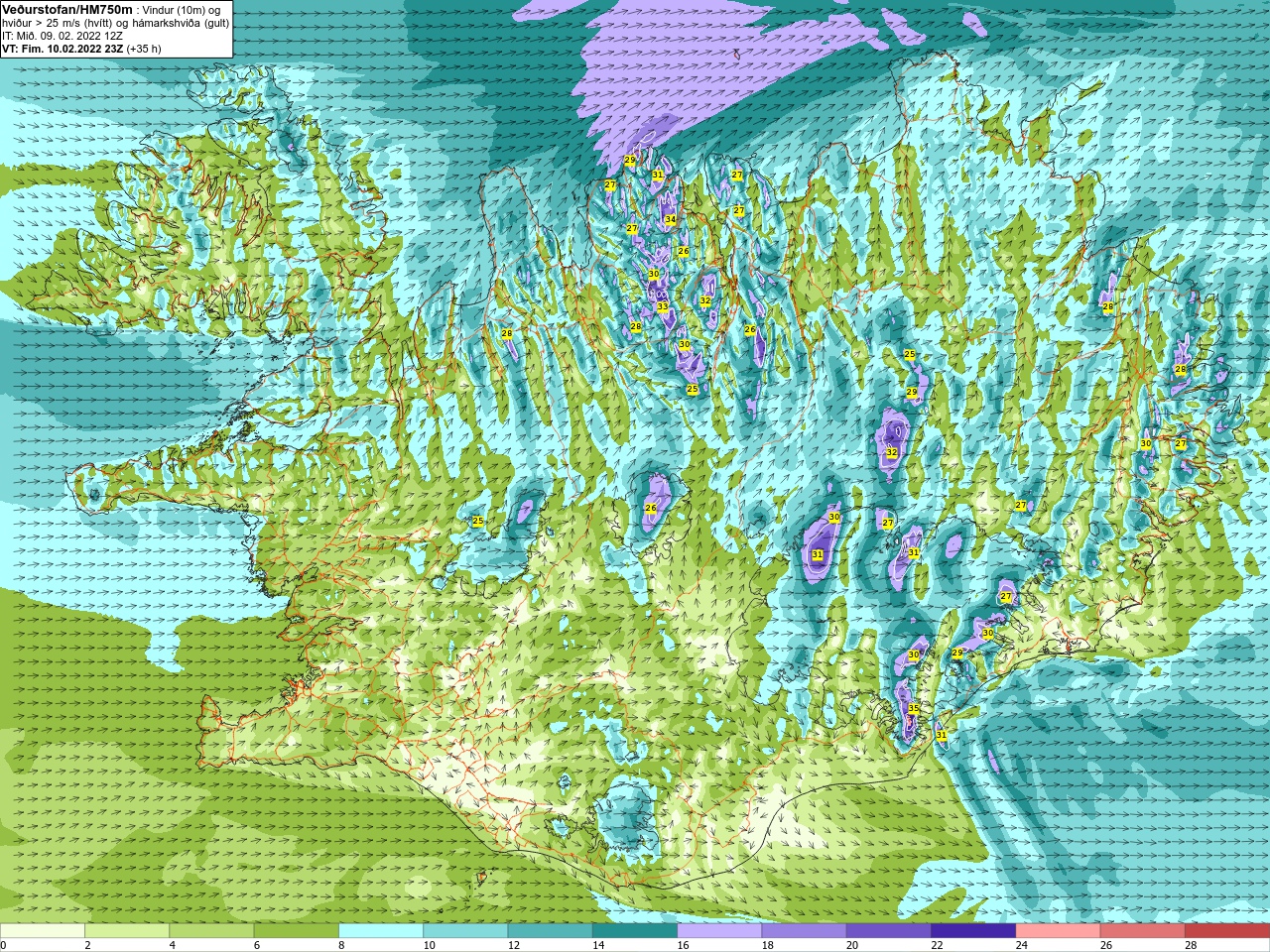Select the 24–26 m/s light pink legend swatch
The image size is (1270, 952).
1059,931
